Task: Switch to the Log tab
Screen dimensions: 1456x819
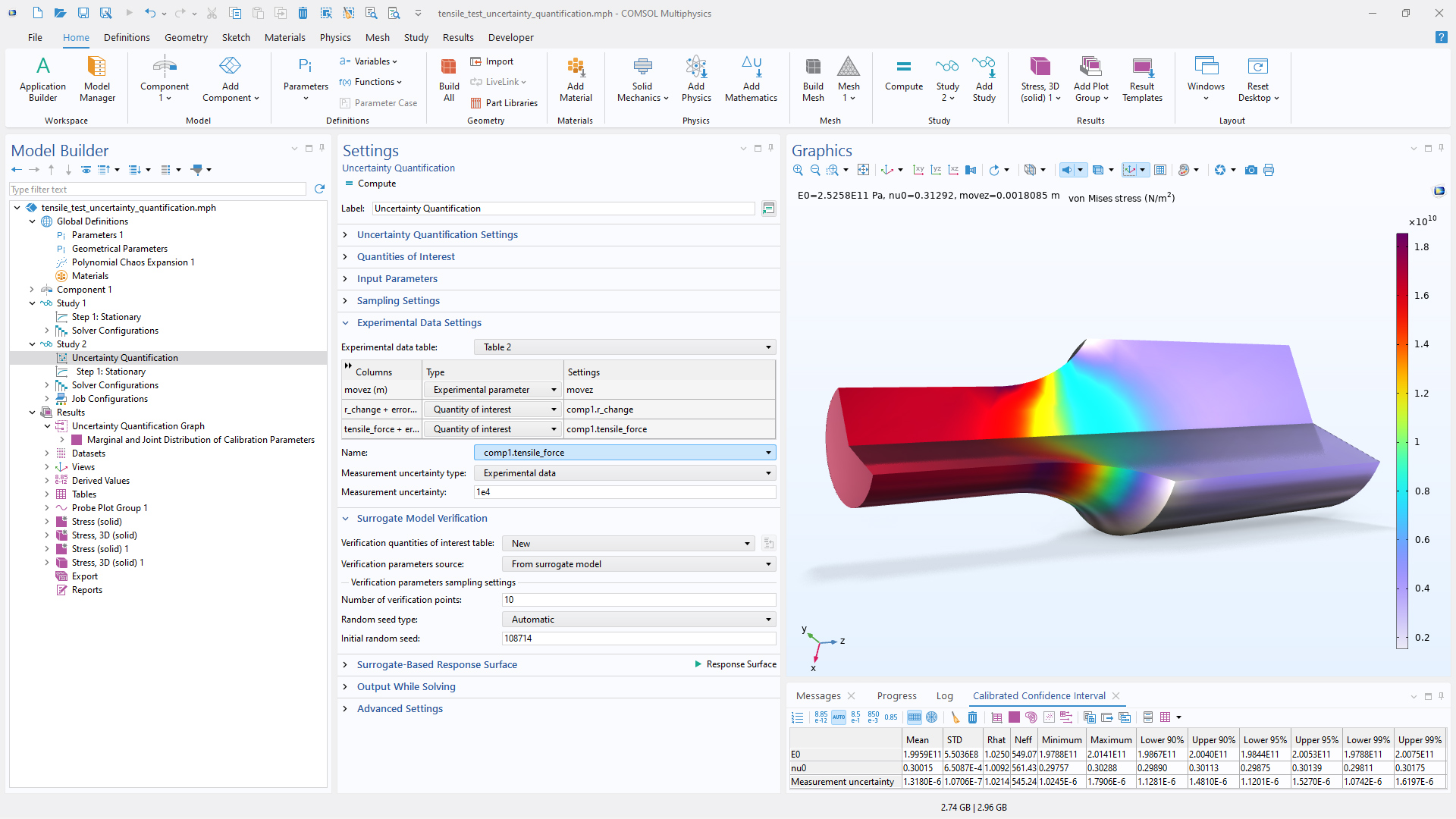Action: pyautogui.click(x=944, y=695)
